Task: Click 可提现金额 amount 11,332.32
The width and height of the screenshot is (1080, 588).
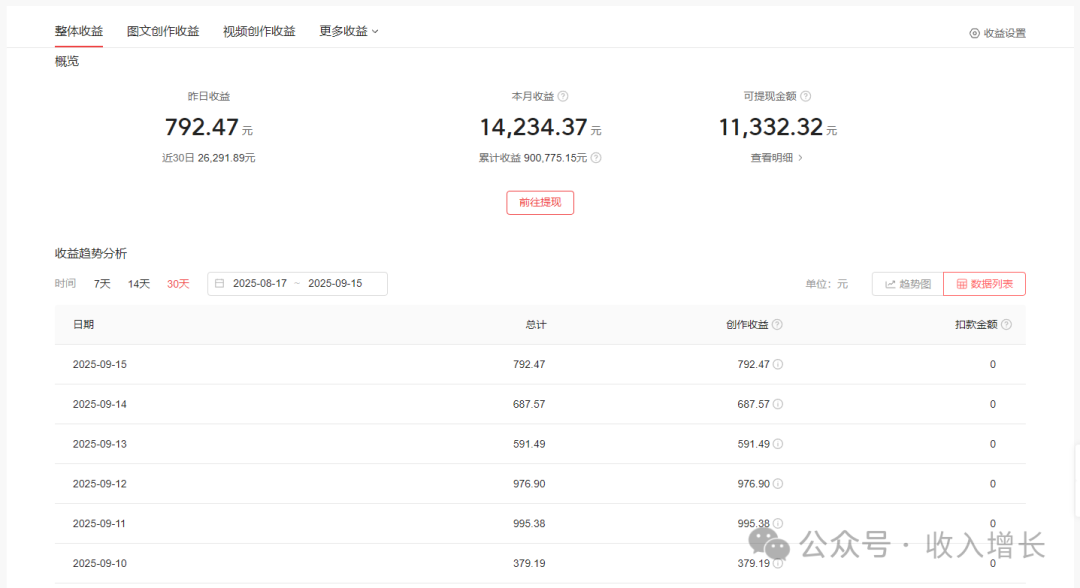Action: pos(771,127)
